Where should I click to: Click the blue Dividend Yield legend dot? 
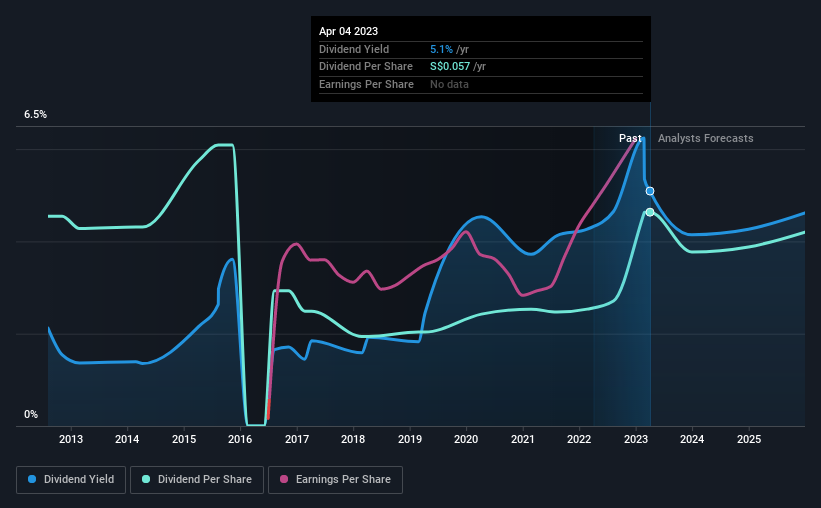(32, 479)
